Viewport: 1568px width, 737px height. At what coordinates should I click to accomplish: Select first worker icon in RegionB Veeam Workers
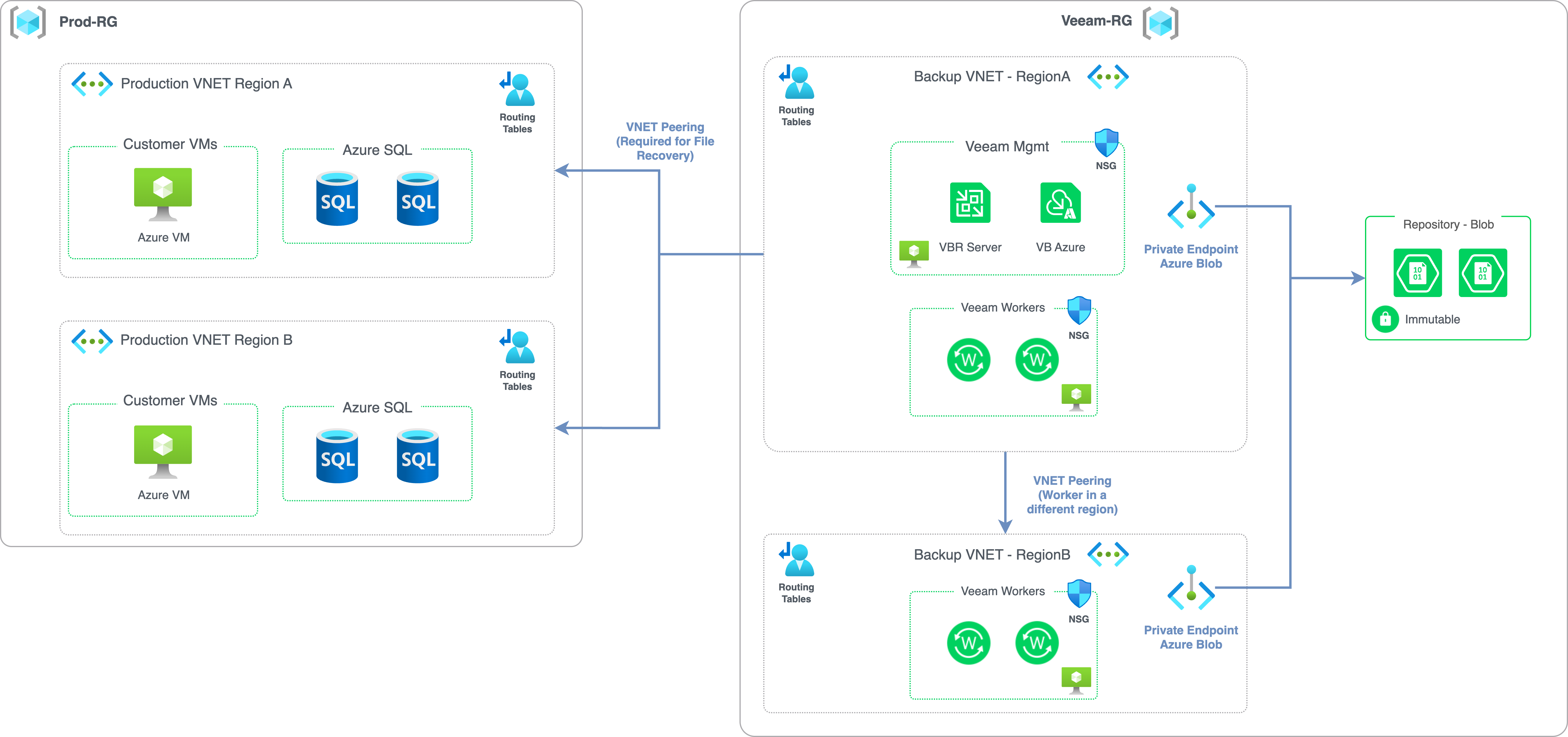click(969, 643)
